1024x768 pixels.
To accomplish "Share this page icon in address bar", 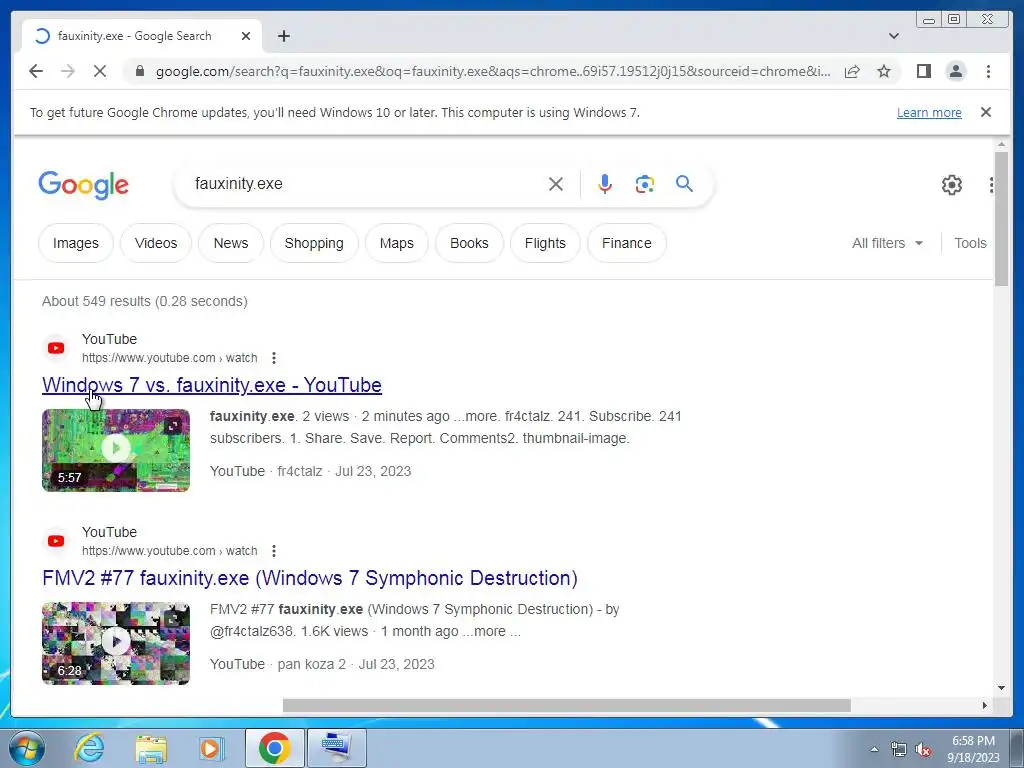I will click(x=852, y=71).
